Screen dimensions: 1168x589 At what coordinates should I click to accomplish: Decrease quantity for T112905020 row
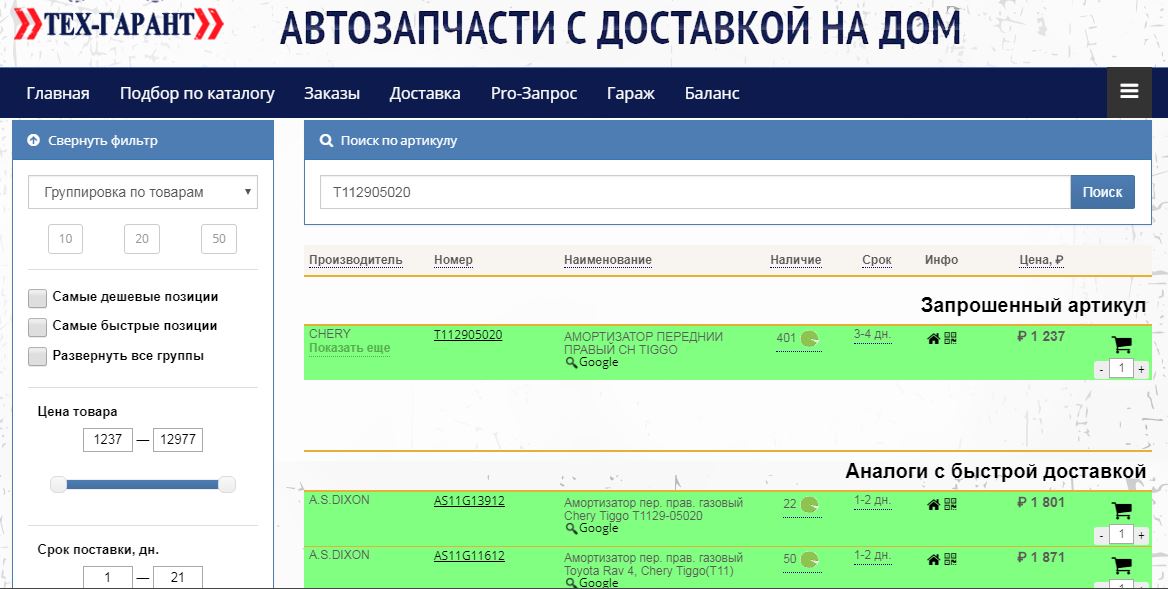(1102, 369)
